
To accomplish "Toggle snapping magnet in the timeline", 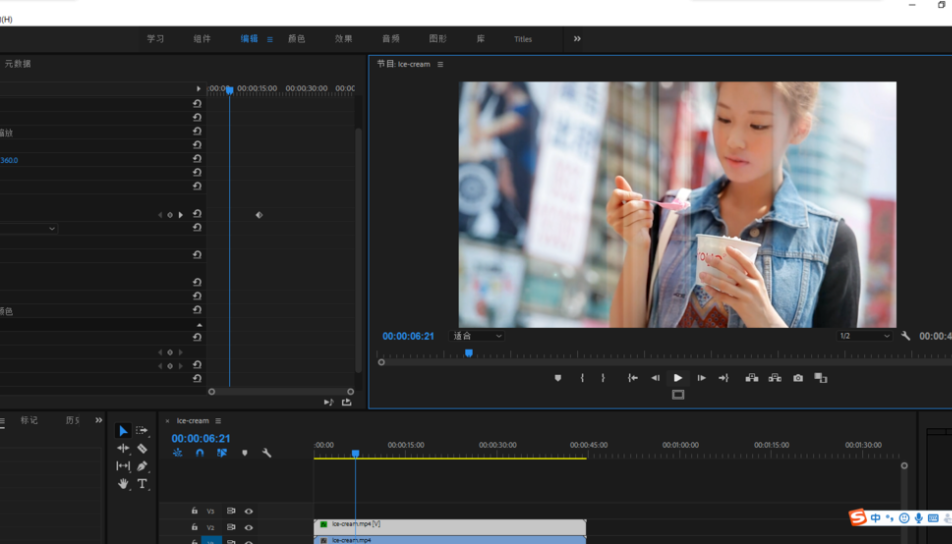I will 200,453.
